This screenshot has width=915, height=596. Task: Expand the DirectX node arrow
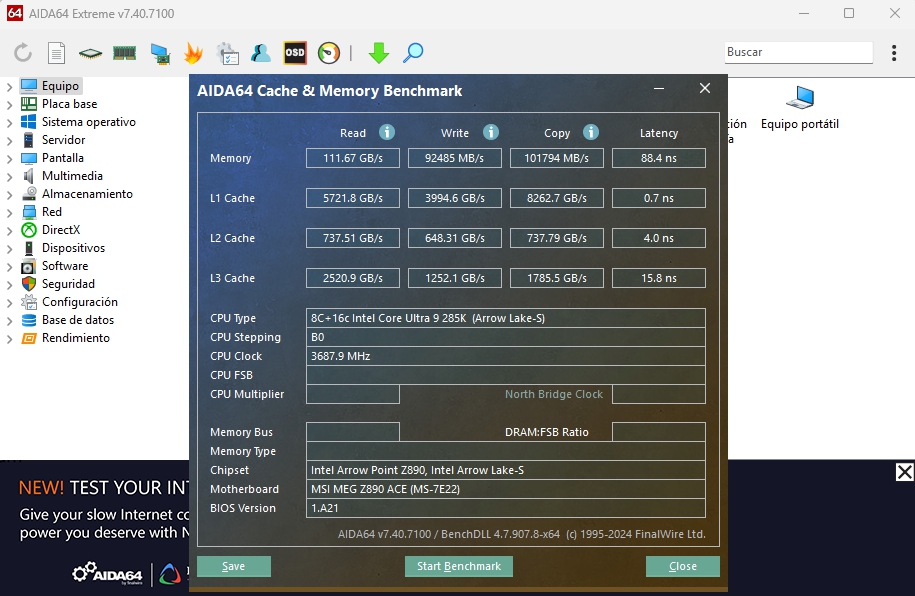(9, 231)
